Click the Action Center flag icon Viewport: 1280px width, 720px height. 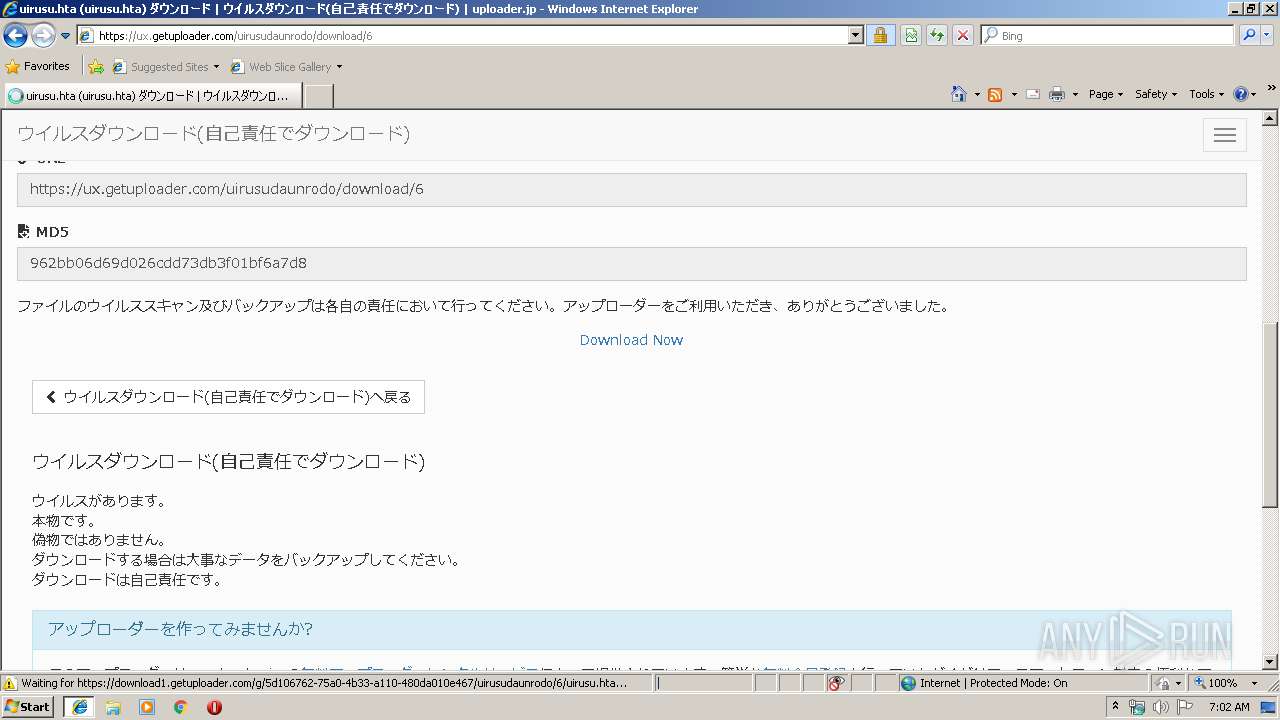(1185, 707)
